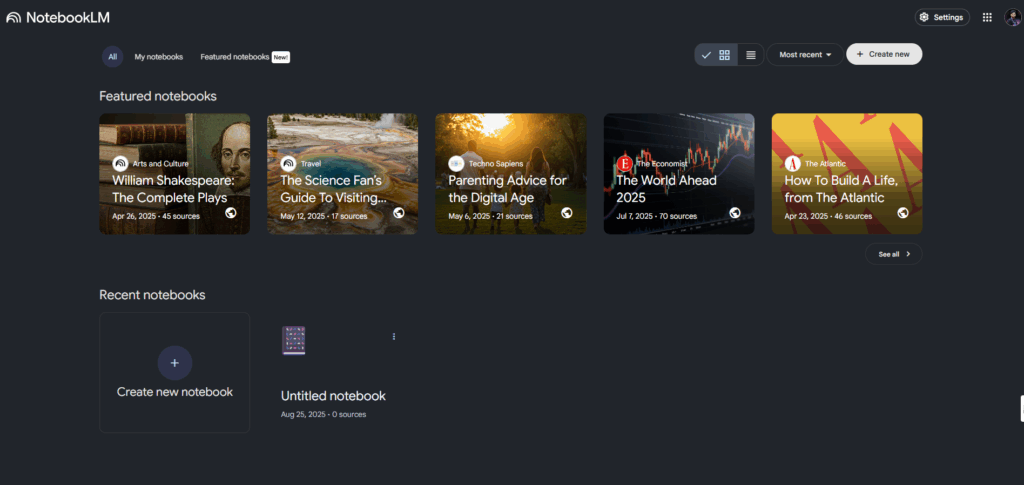This screenshot has height=485, width=1024.
Task: Open Settings with the gear button
Action: pyautogui.click(x=942, y=18)
